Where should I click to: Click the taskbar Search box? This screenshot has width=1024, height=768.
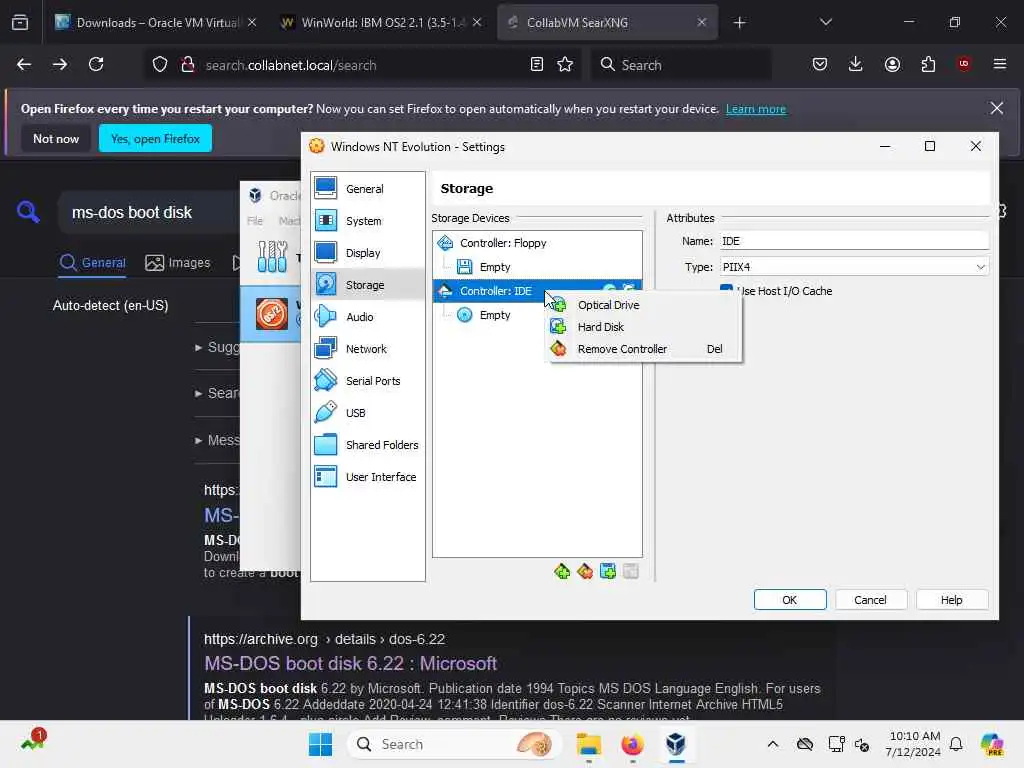click(455, 744)
